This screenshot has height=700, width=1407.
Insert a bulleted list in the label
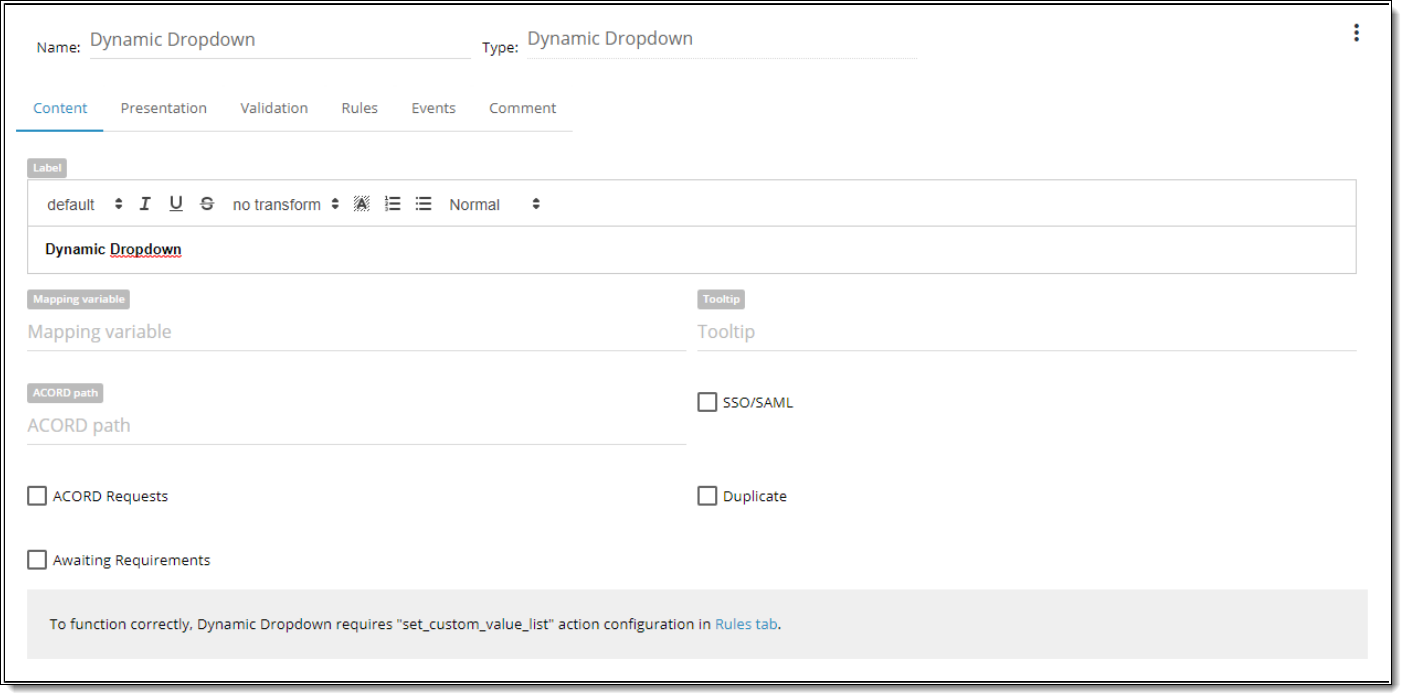click(x=424, y=204)
